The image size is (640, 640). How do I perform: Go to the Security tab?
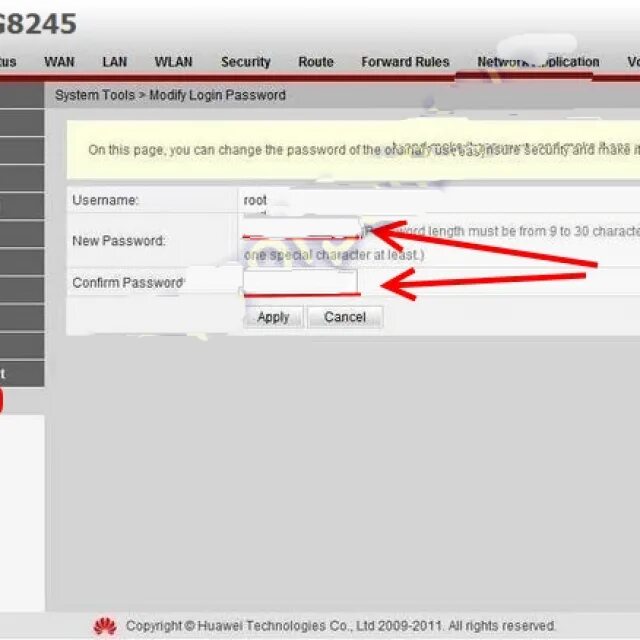pyautogui.click(x=246, y=62)
